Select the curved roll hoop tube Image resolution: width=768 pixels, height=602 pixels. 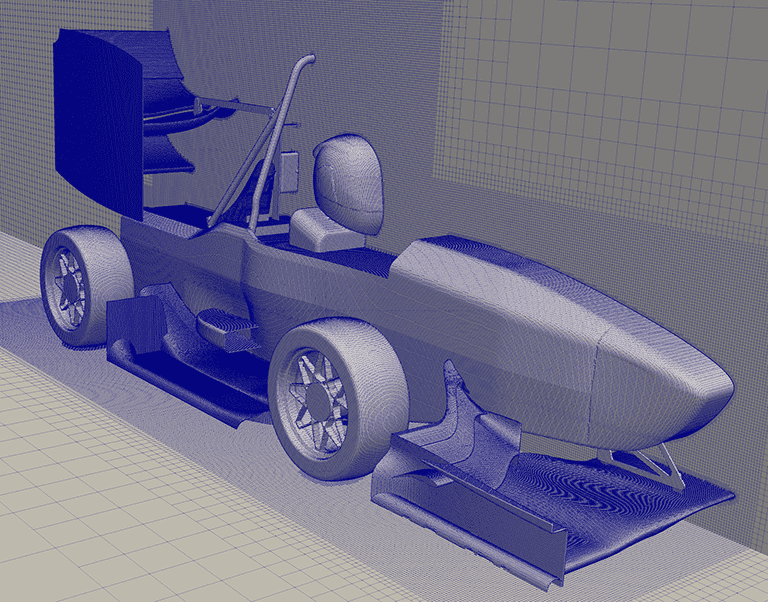[280, 142]
